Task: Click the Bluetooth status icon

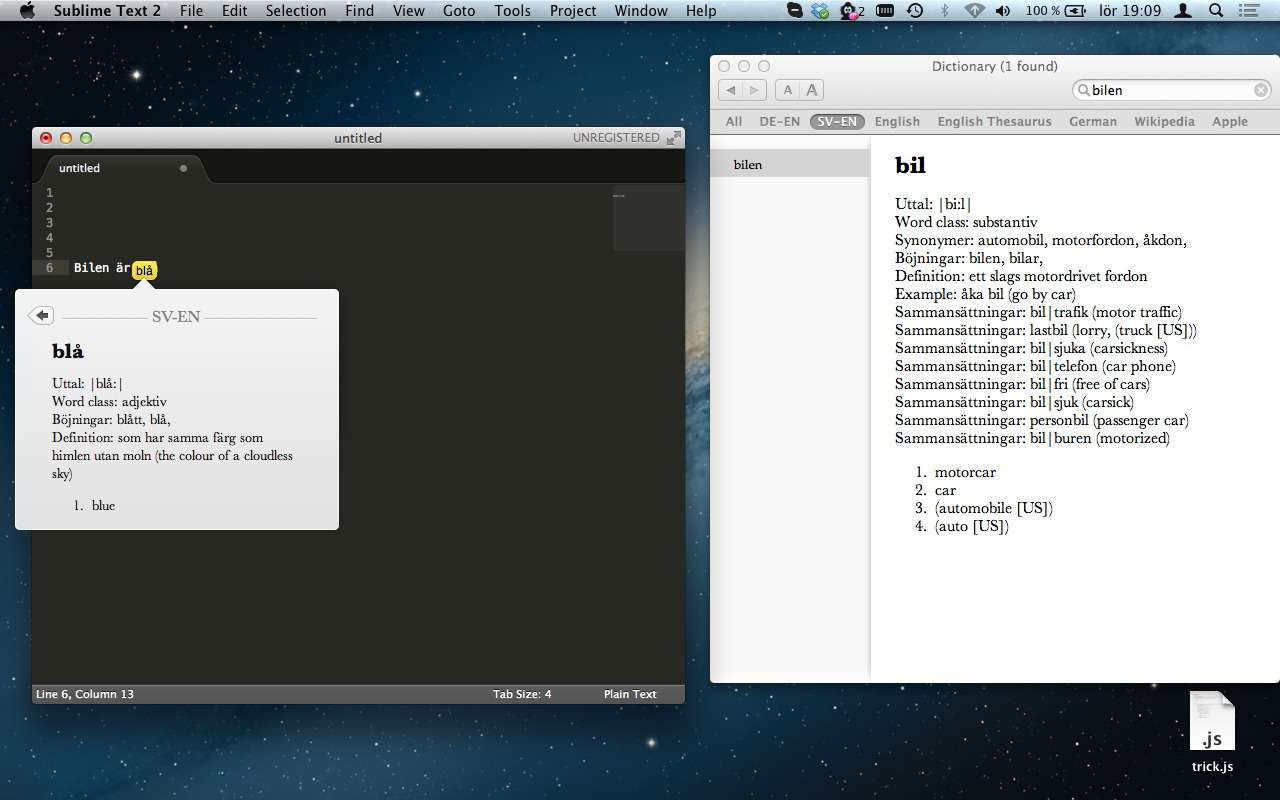Action: [x=945, y=10]
